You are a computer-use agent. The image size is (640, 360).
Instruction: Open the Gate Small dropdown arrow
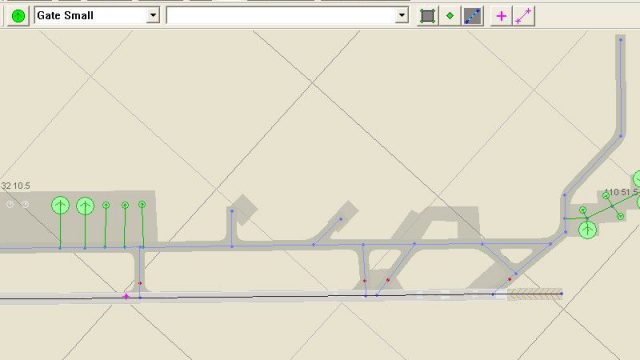point(153,16)
